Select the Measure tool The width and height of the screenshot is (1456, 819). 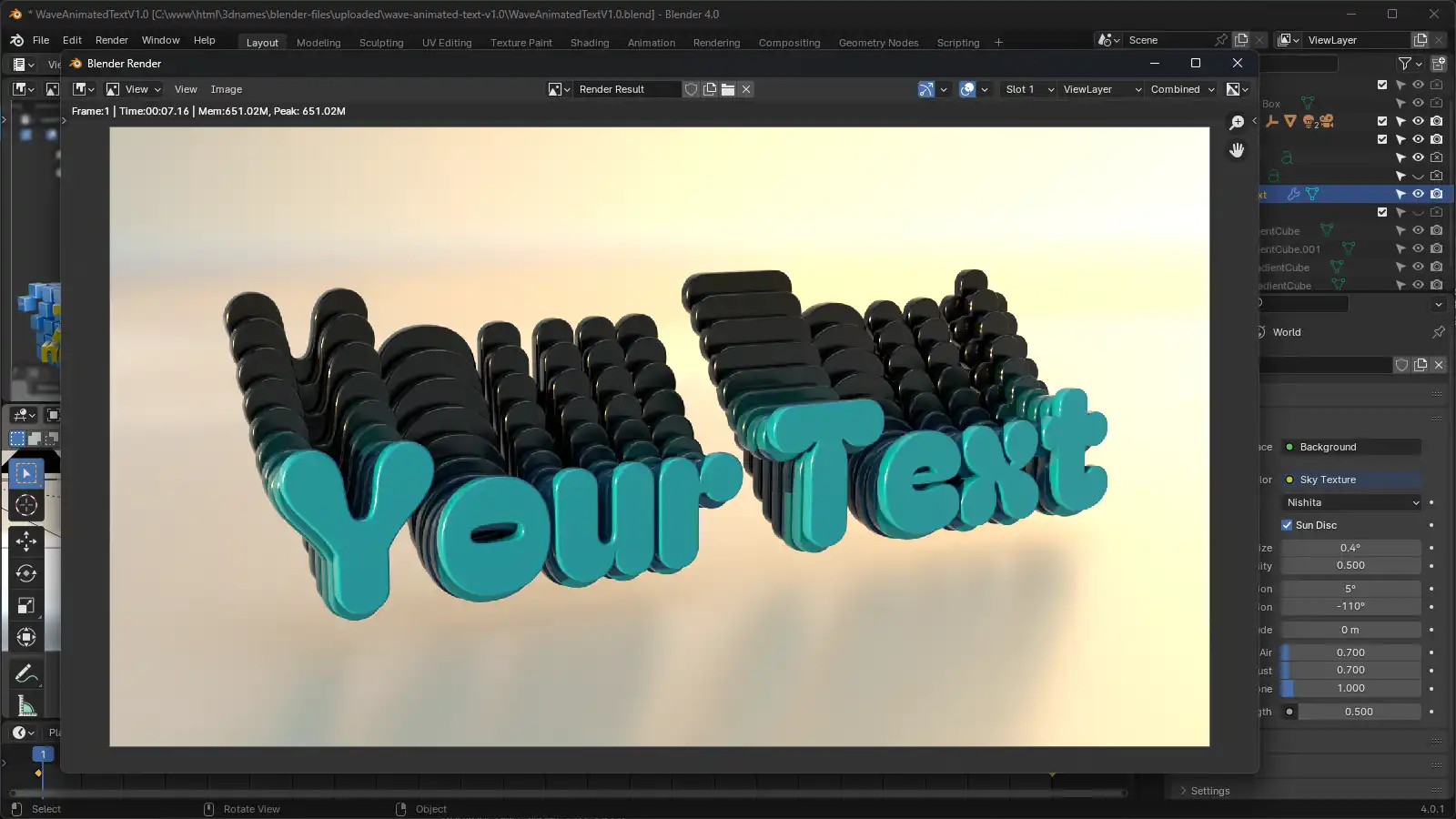[25, 706]
